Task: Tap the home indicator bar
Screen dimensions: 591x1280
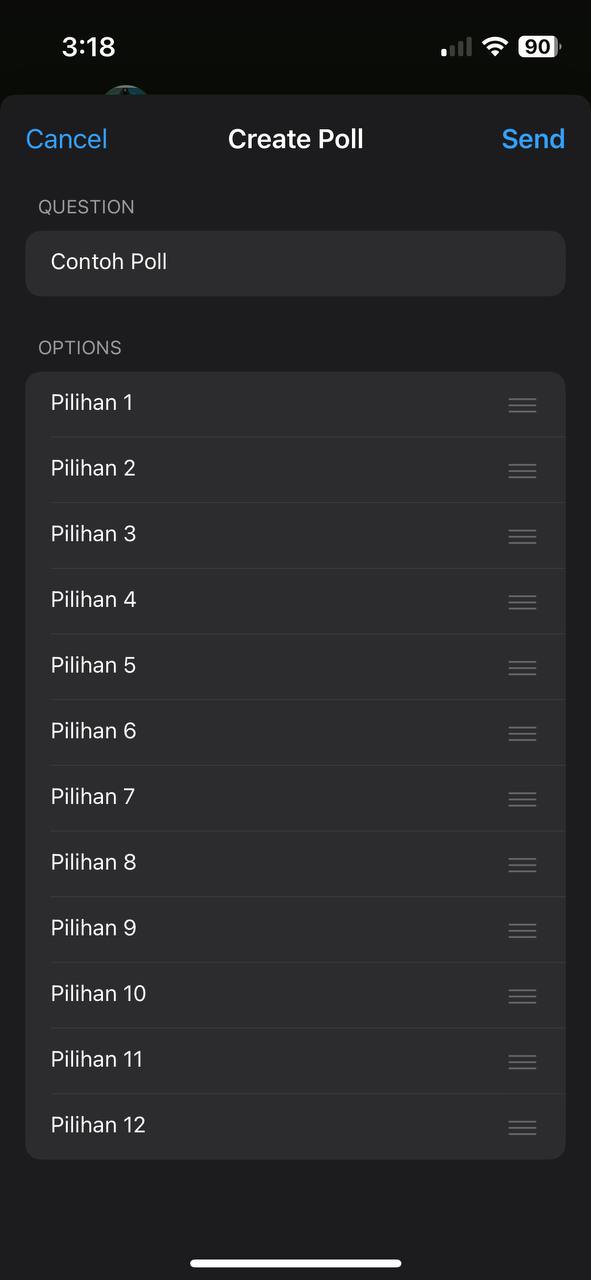Action: [x=296, y=1264]
